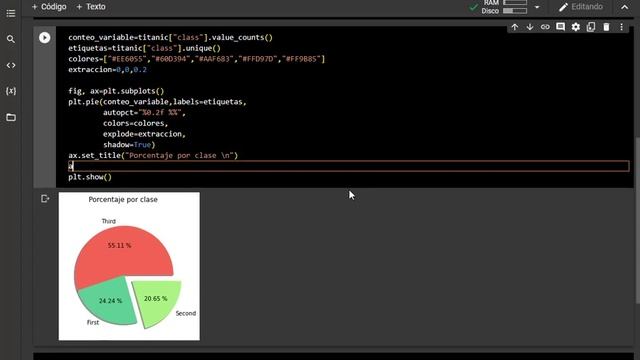Collapse the header with the chevron
This screenshot has width=640, height=360.
[x=624, y=7]
